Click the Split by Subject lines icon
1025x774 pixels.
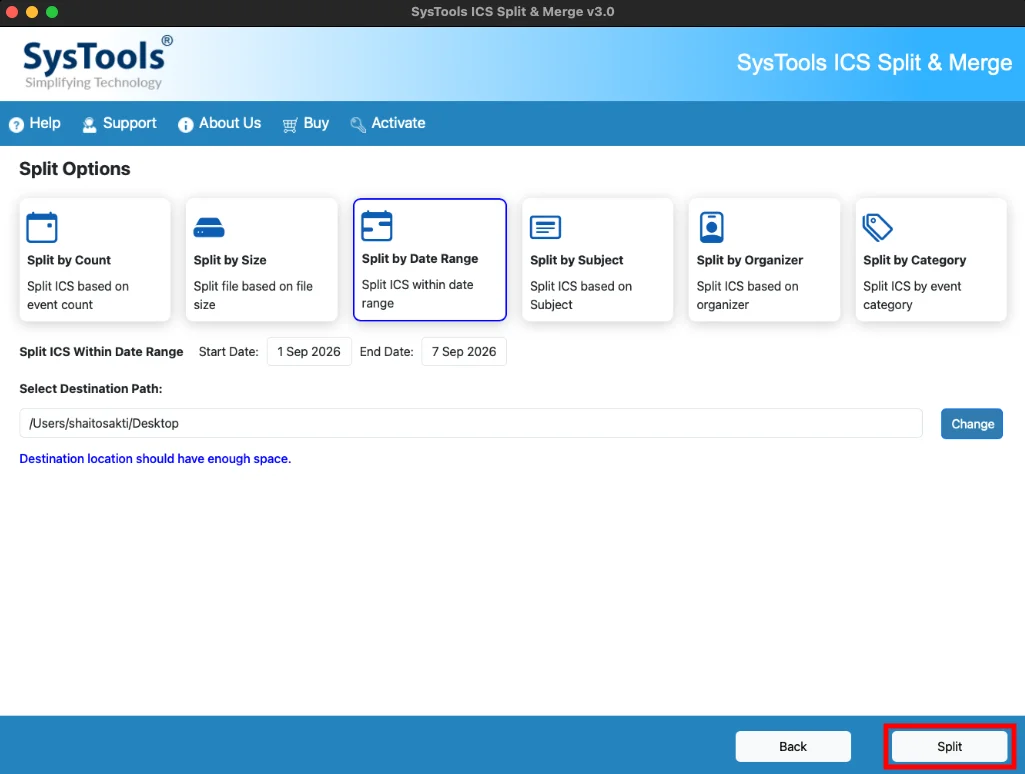[x=545, y=227]
